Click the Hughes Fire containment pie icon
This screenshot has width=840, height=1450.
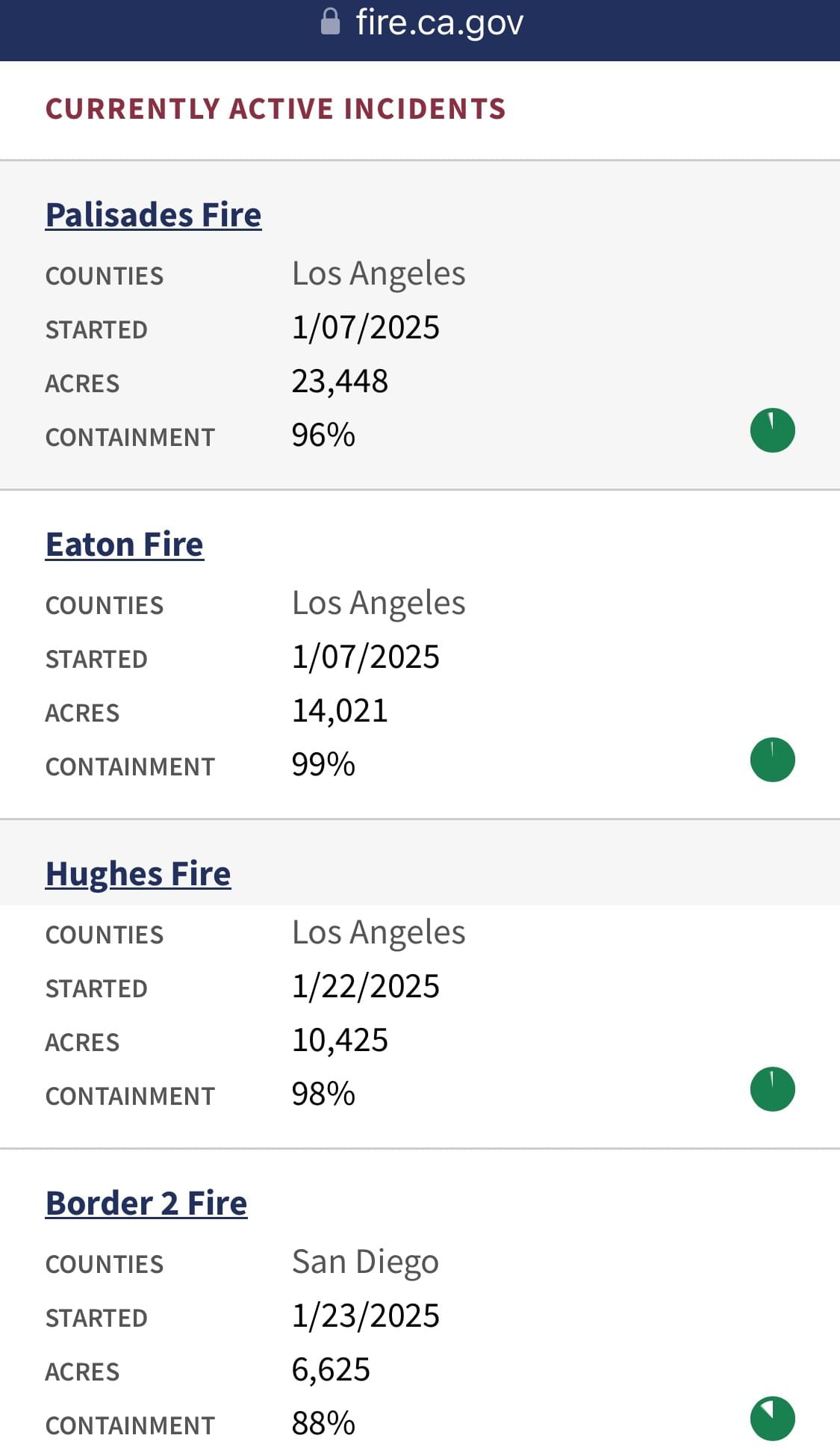[x=773, y=1089]
